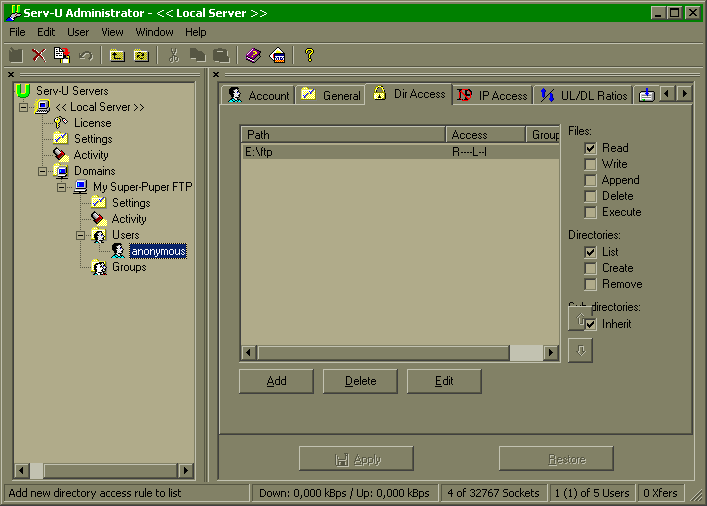Open the File menu
This screenshot has width=707, height=506.
(17, 32)
